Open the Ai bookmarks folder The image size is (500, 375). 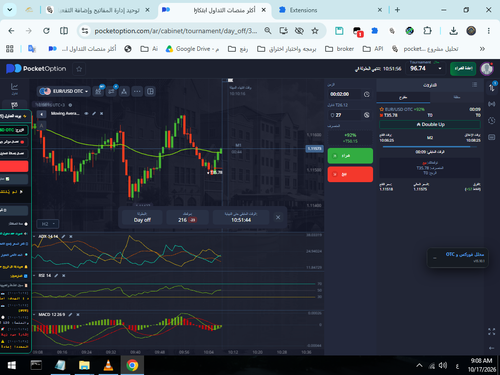(149, 49)
